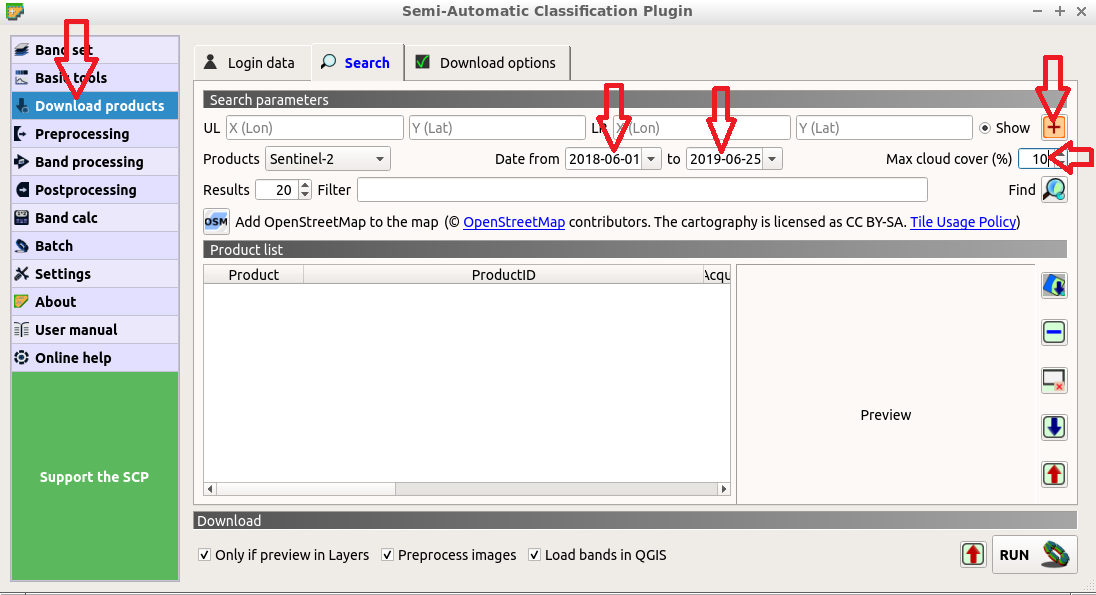1096x595 pixels.
Task: Open the Tile Usage Policy link
Action: (x=962, y=222)
